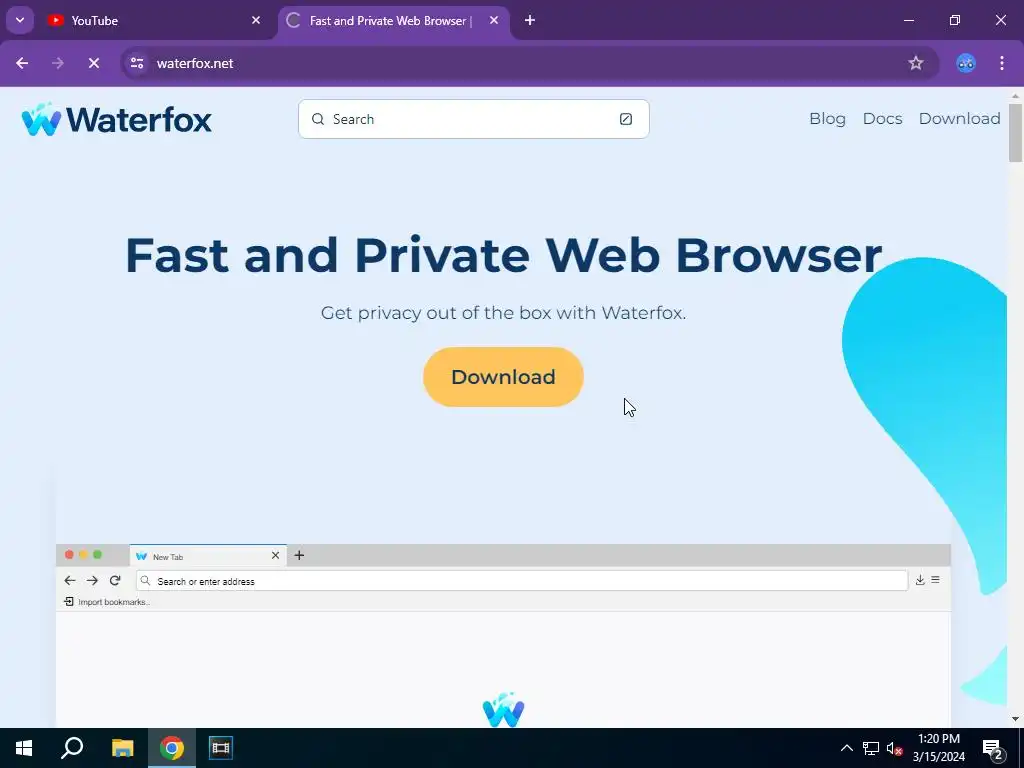Open the Download link in header navigation

pyautogui.click(x=959, y=118)
